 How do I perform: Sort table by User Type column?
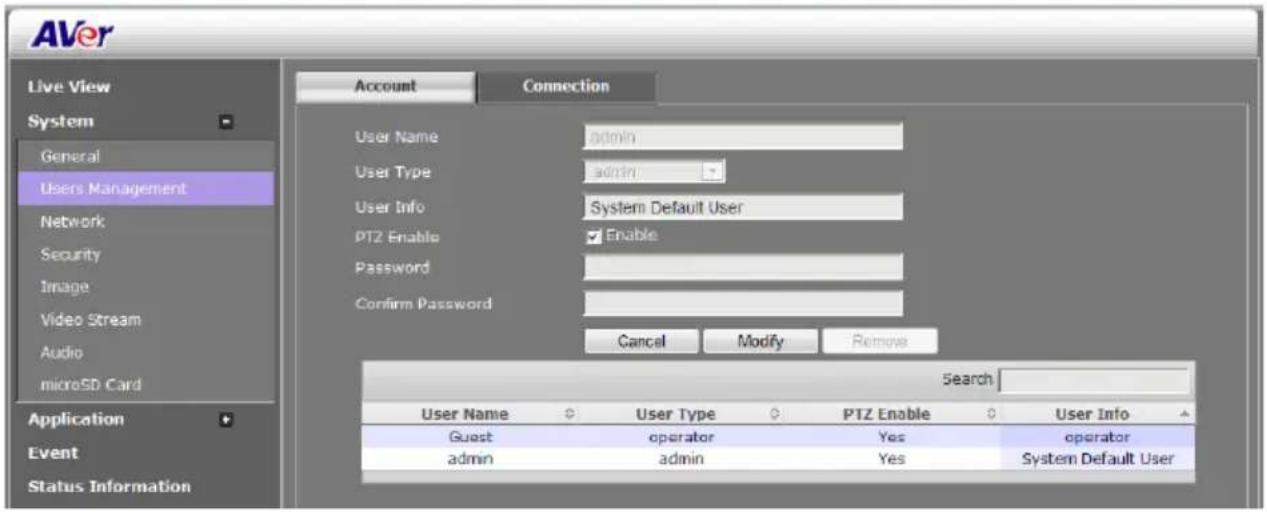[683, 414]
